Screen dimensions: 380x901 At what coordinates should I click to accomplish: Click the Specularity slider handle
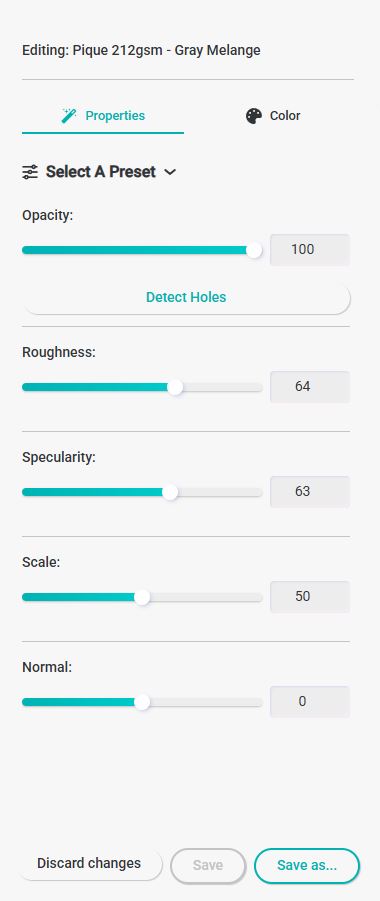point(170,492)
